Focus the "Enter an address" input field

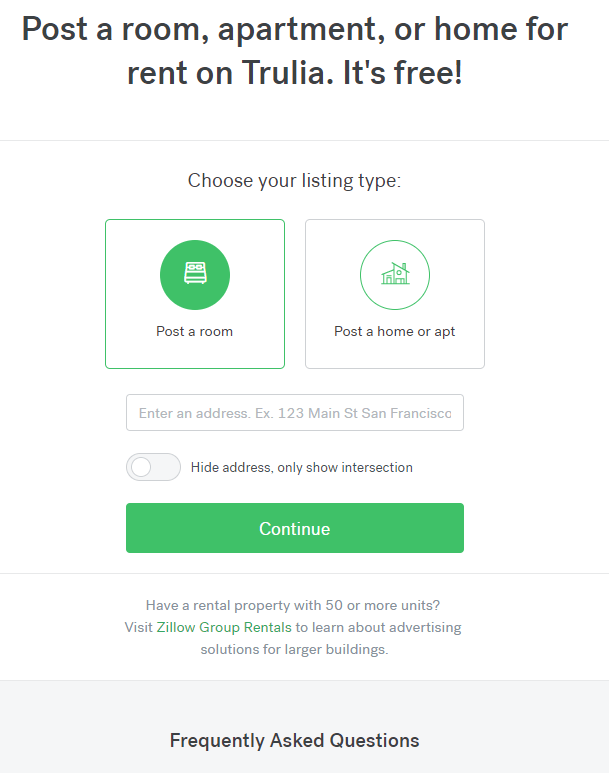click(x=295, y=413)
